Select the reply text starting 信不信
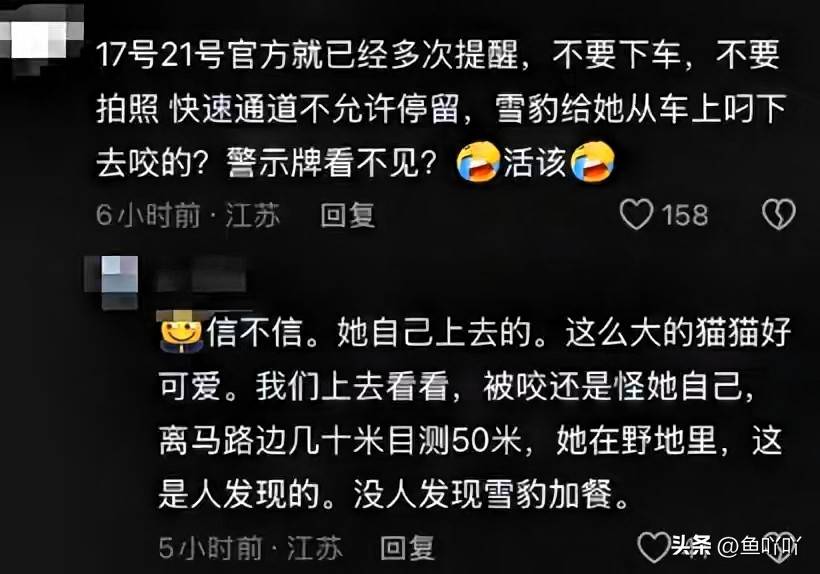 [475, 412]
